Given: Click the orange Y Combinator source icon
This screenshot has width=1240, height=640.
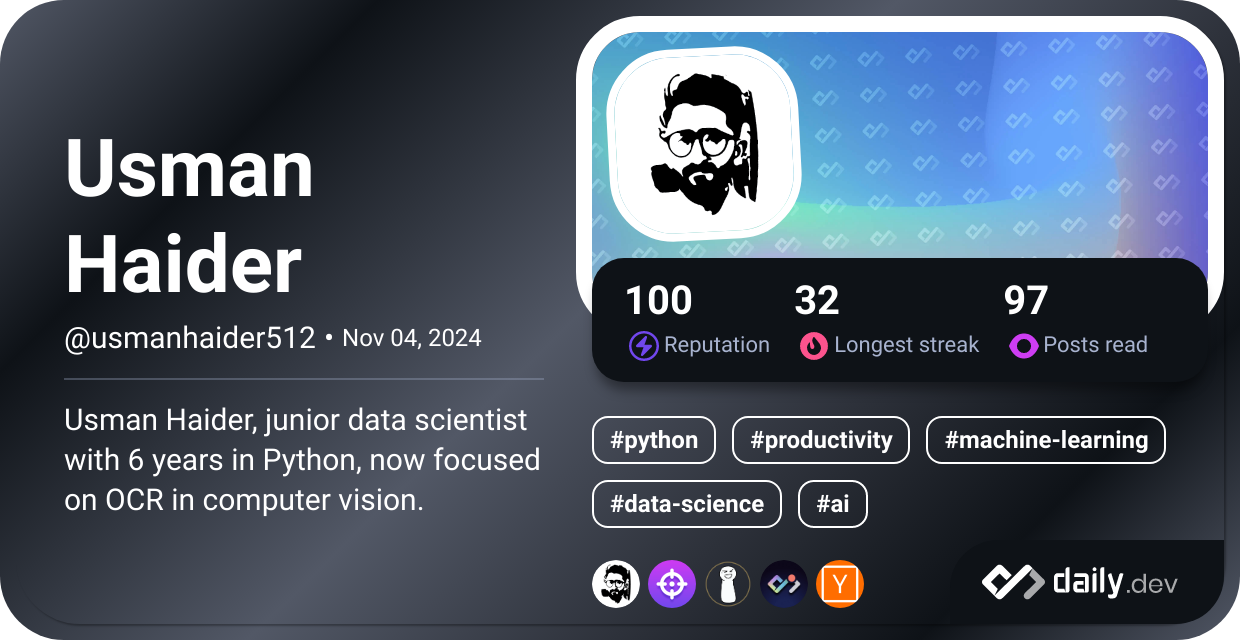Looking at the screenshot, I should pyautogui.click(x=839, y=584).
